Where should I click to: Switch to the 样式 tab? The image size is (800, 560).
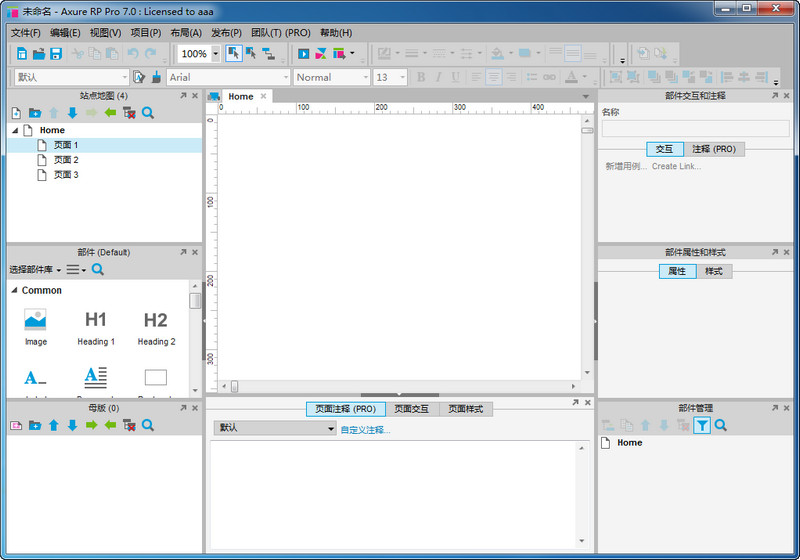click(x=714, y=271)
